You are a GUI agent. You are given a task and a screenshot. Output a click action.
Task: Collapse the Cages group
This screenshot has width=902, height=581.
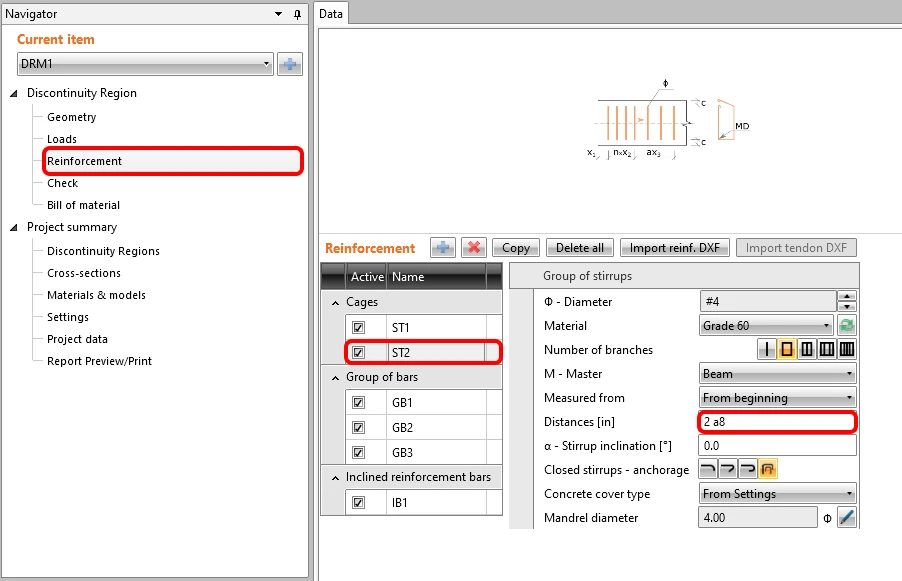tap(335, 303)
